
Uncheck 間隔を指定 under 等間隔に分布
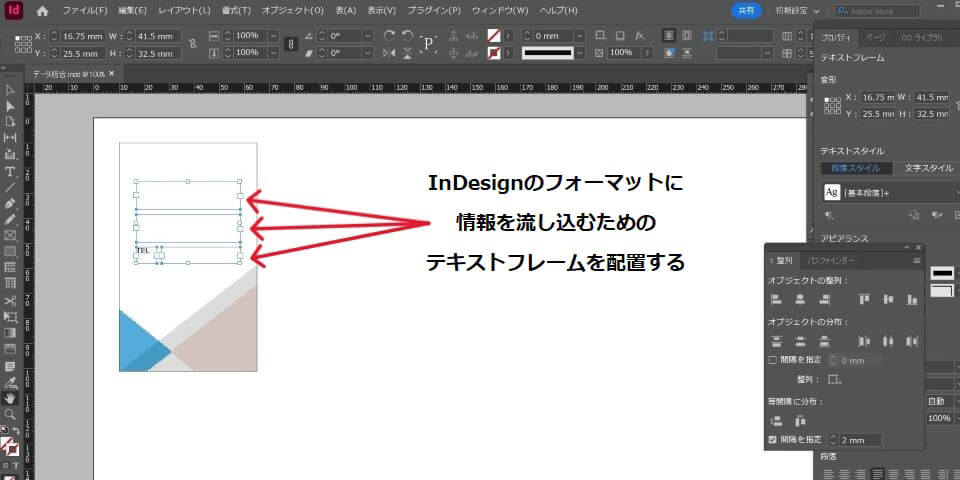[772, 439]
